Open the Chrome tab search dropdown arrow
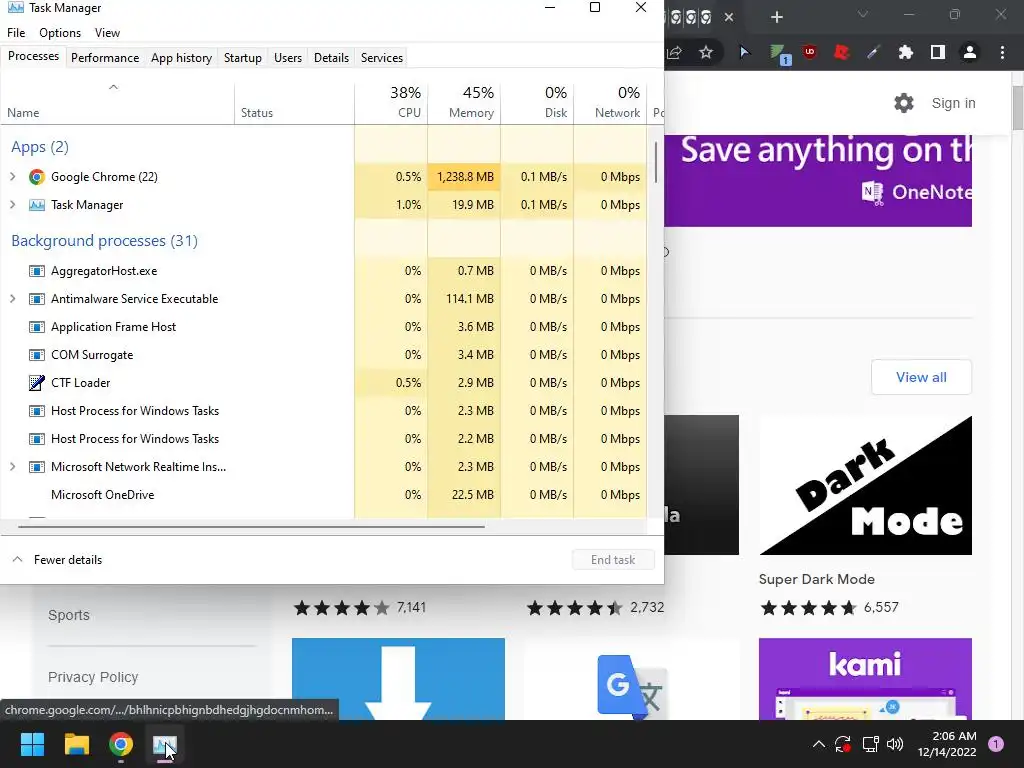 coord(863,14)
